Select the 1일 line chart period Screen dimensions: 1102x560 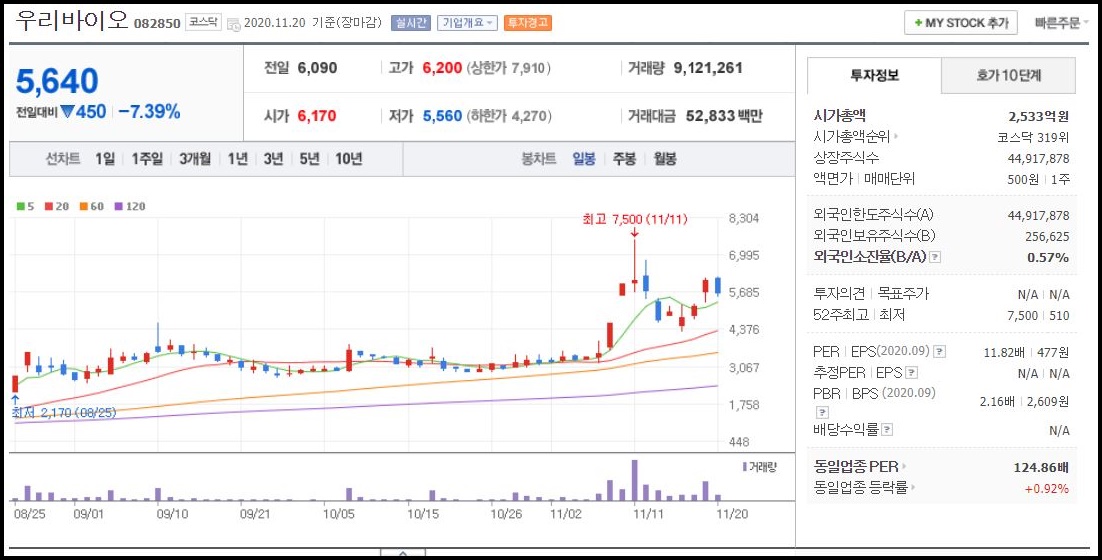pos(105,159)
